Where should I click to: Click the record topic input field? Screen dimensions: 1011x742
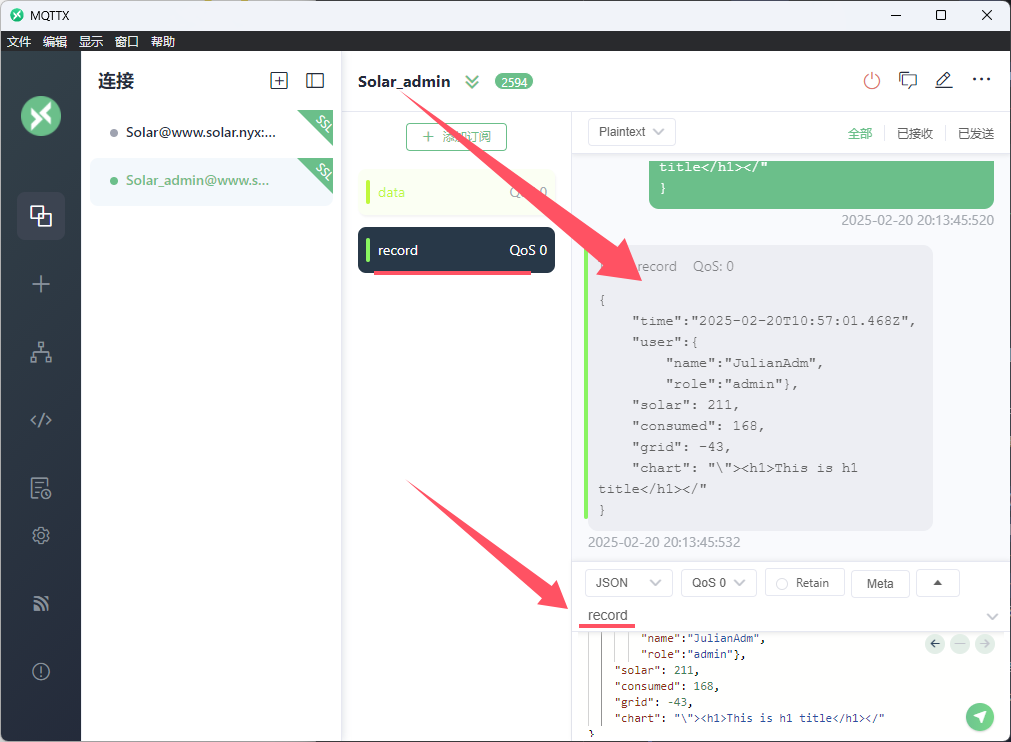tap(780, 615)
